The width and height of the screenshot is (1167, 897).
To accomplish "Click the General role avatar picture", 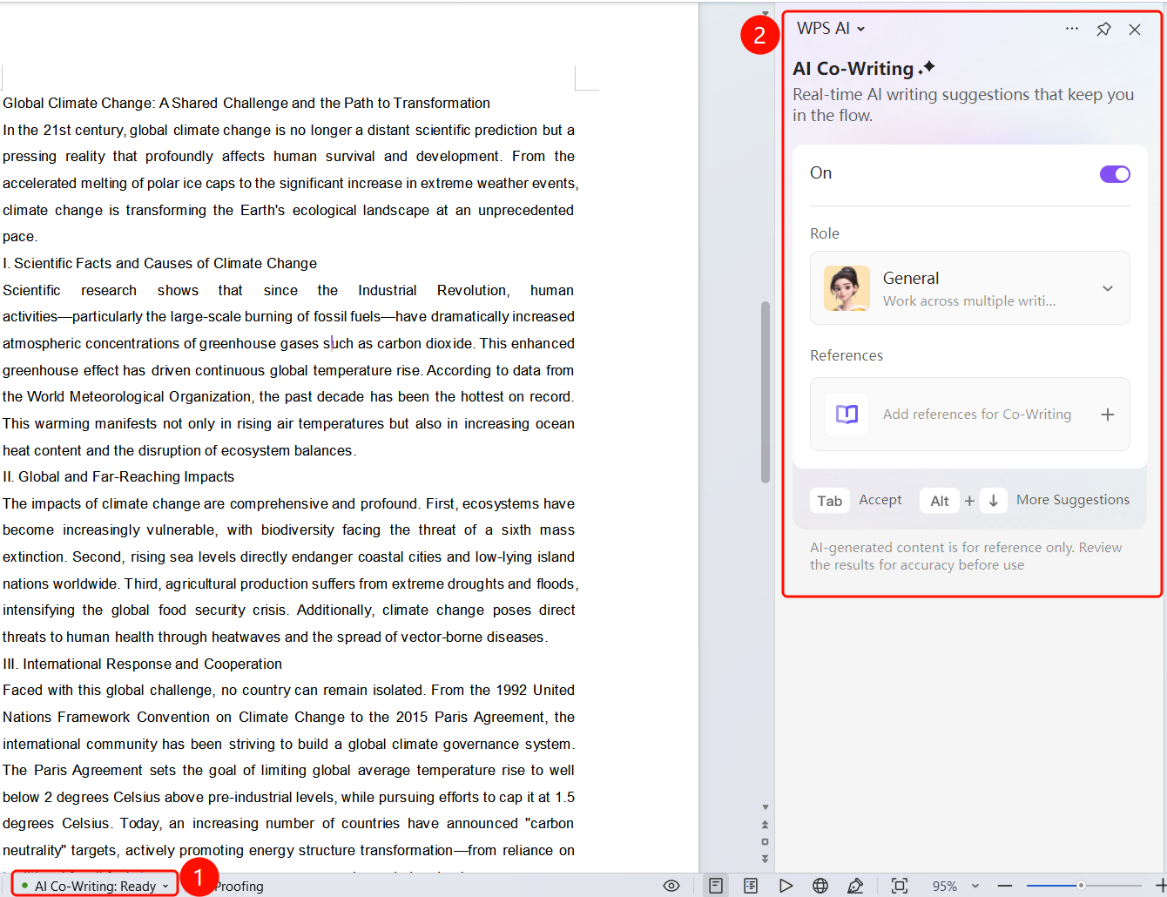I will click(846, 288).
